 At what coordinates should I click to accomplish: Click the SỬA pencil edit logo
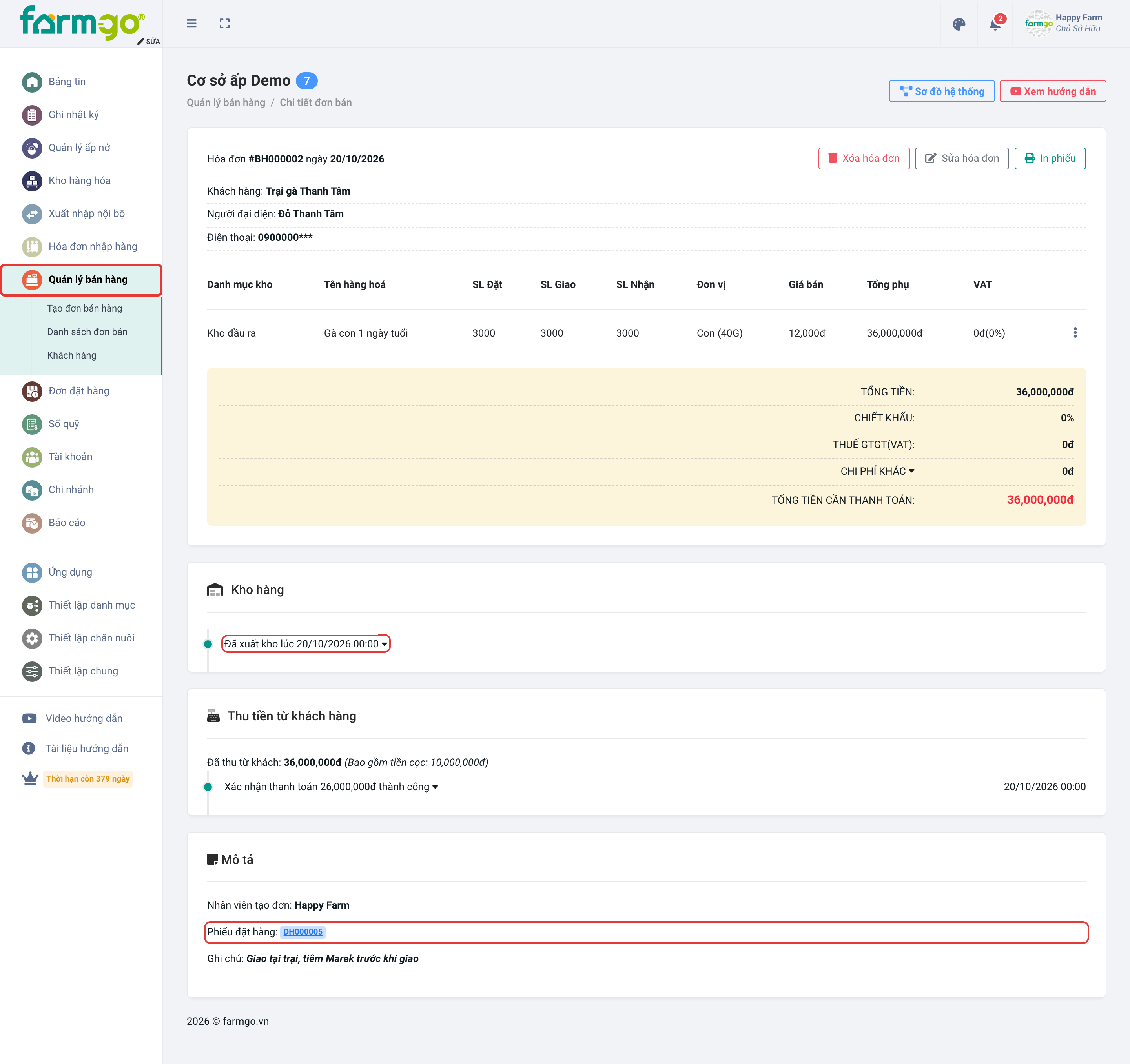pyautogui.click(x=148, y=42)
